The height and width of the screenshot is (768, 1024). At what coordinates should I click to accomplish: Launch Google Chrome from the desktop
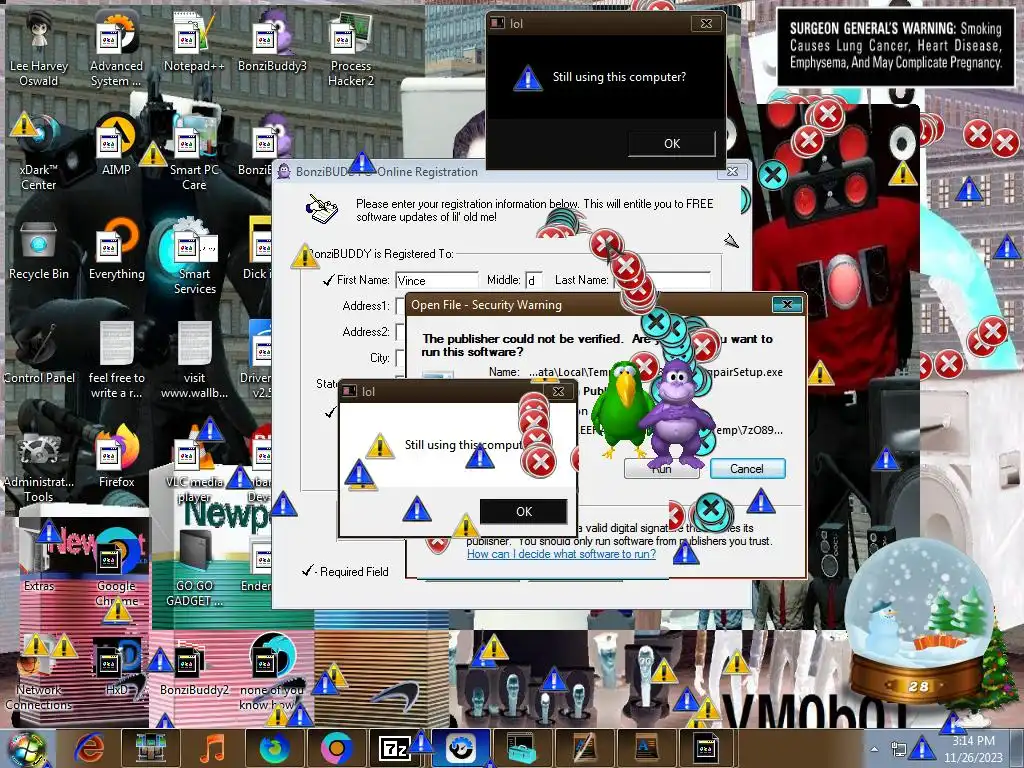(x=116, y=568)
